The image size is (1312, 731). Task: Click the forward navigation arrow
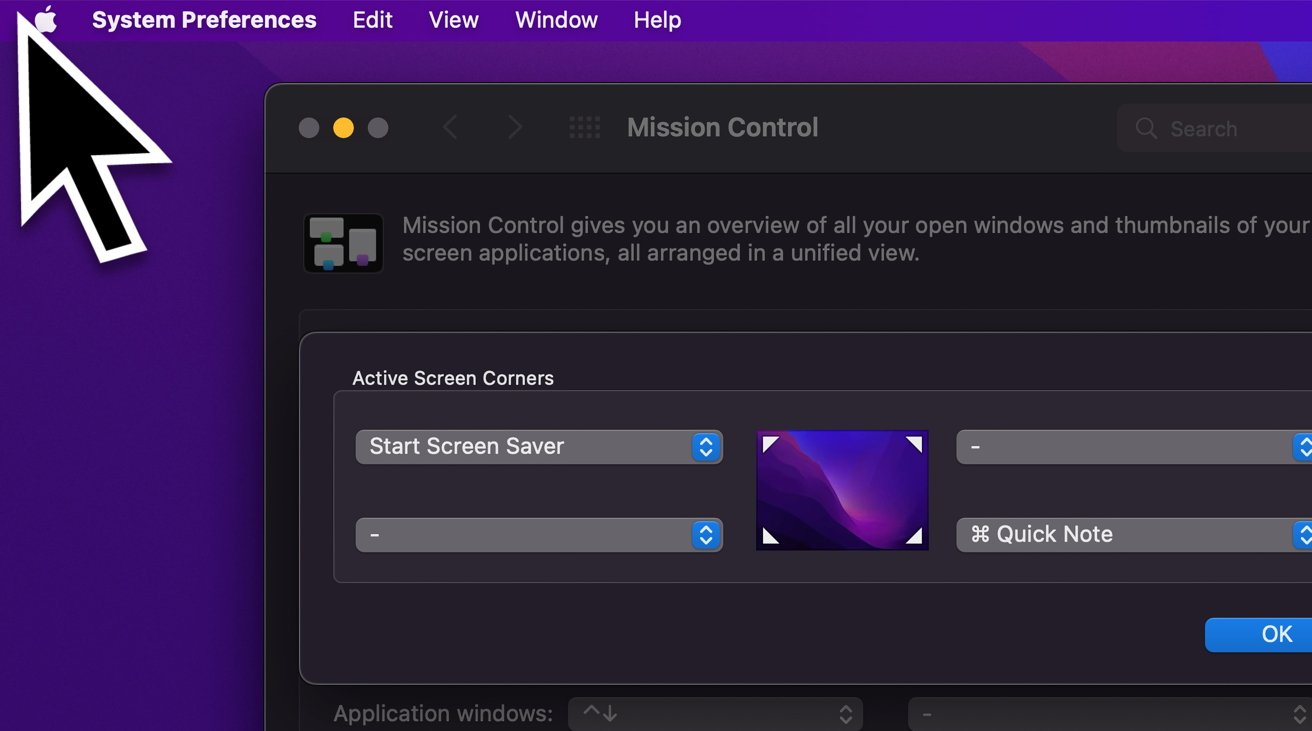point(515,127)
